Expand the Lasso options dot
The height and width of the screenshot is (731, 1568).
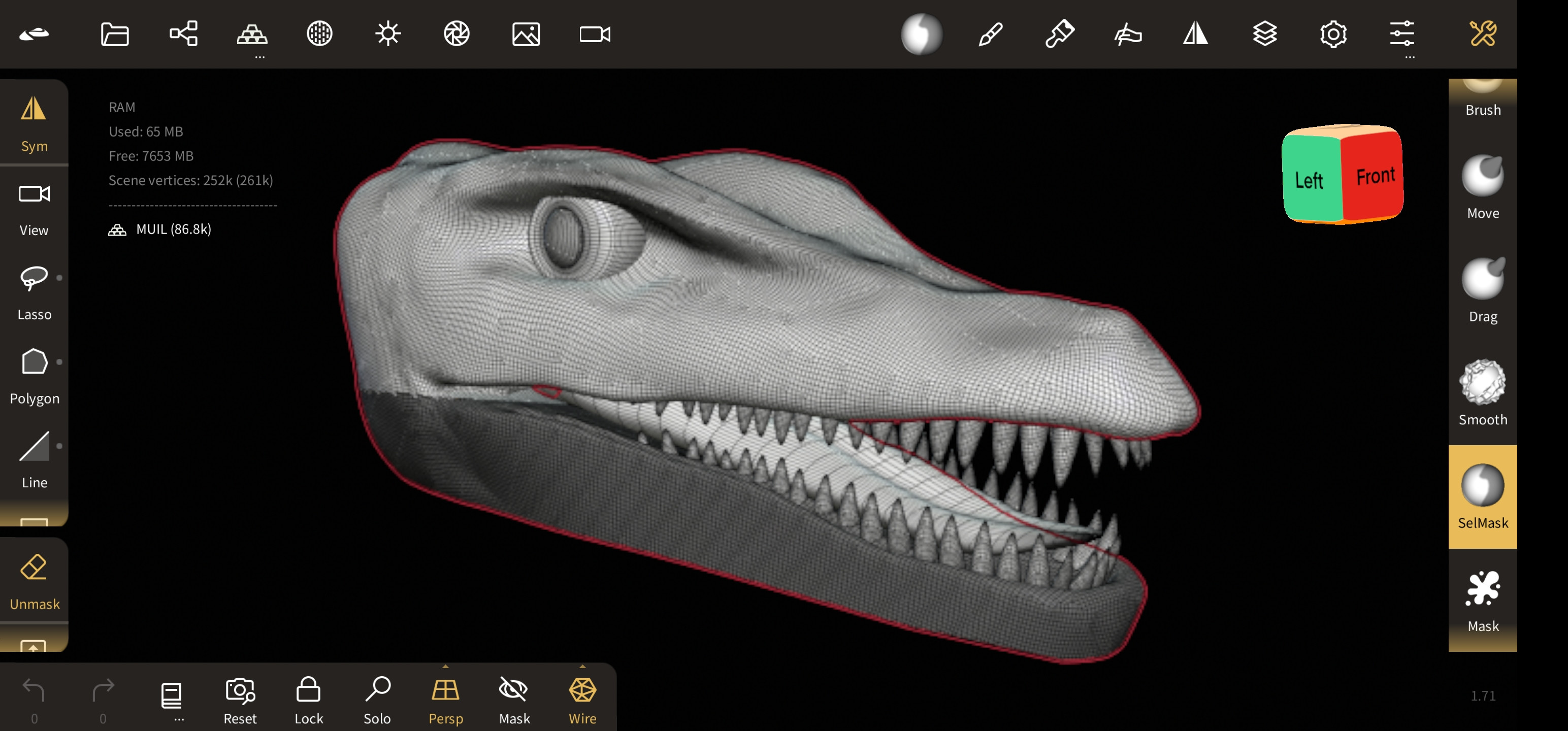pos(59,278)
